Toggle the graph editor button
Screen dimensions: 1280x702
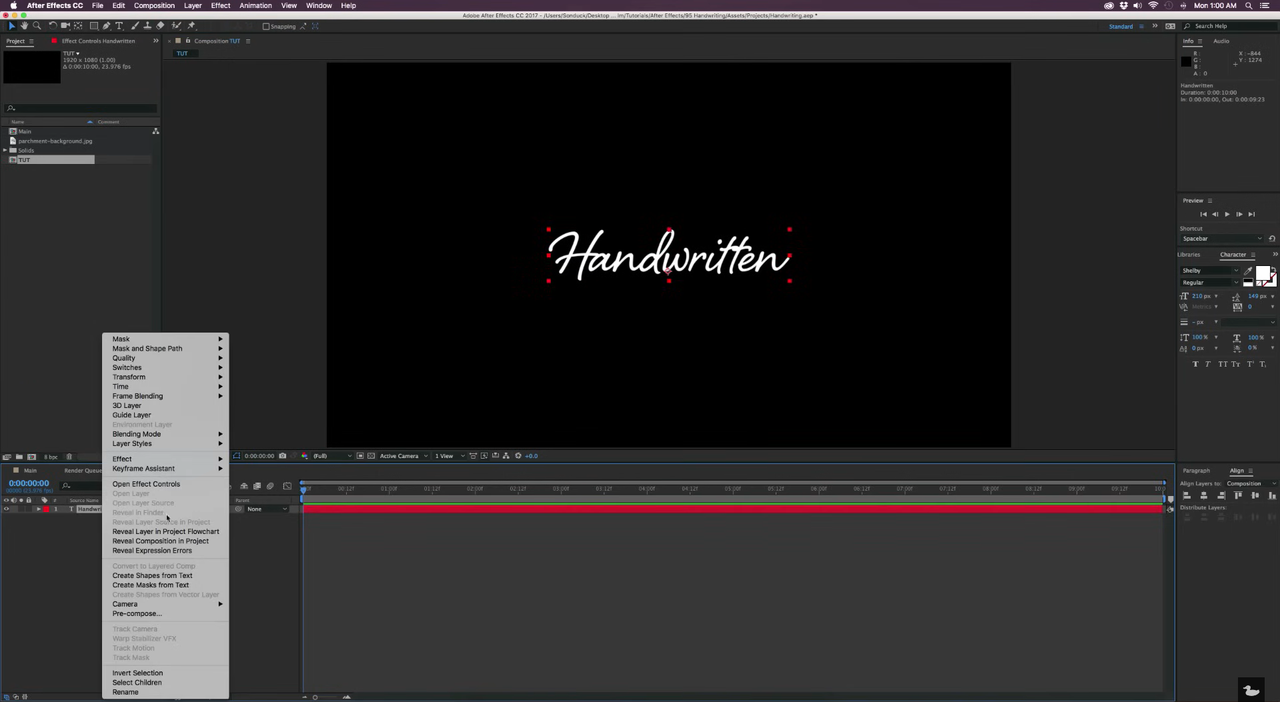[287, 486]
